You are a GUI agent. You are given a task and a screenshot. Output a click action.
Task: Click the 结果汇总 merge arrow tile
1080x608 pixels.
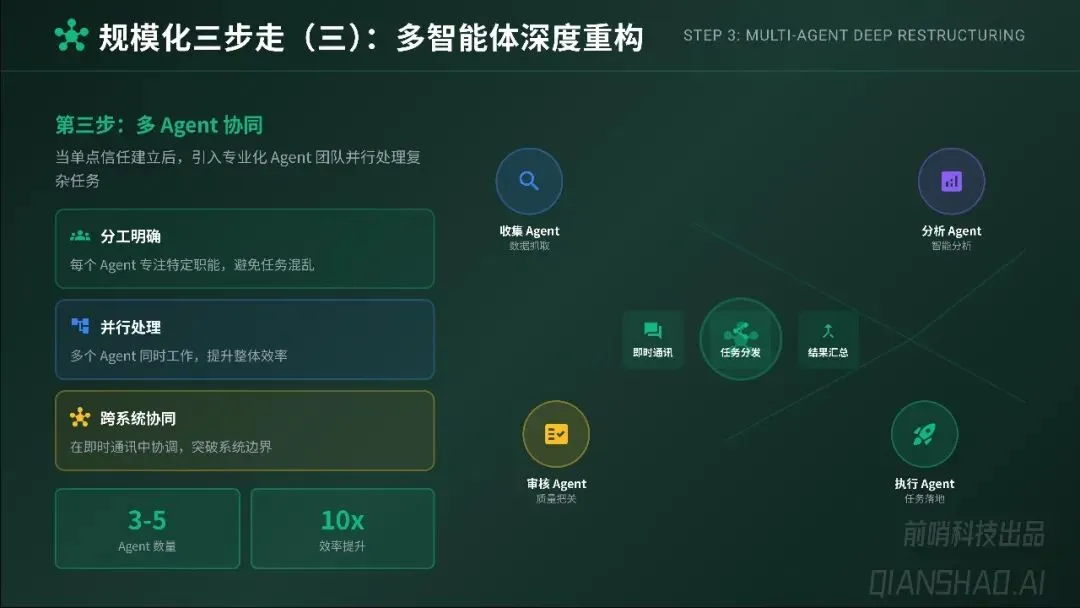(828, 339)
